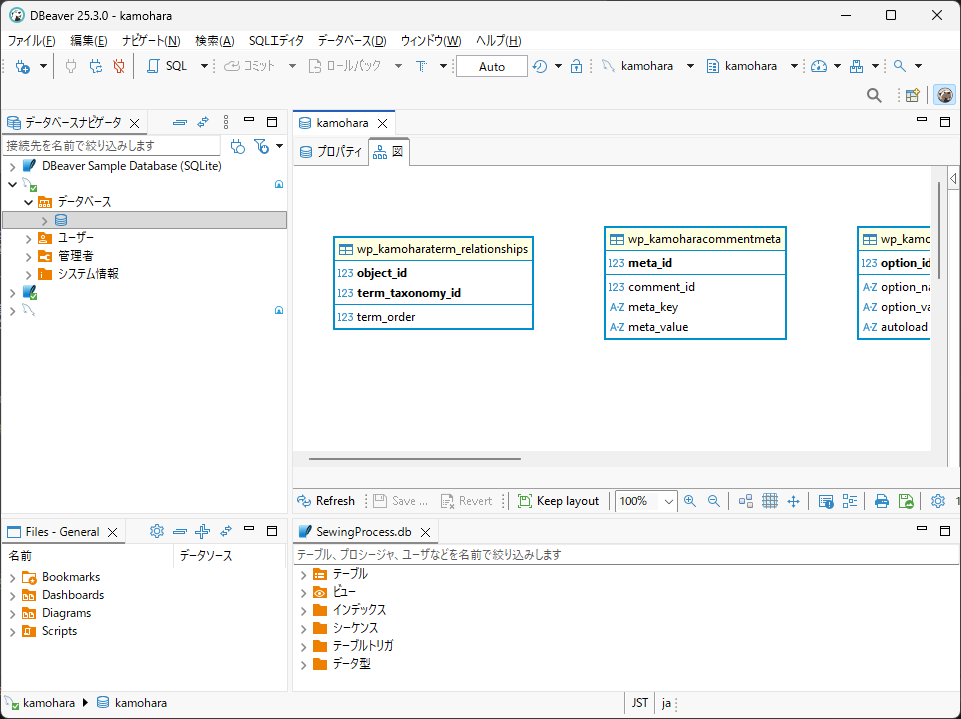The width and height of the screenshot is (961, 719).
Task: Toggle the grid display in the diagram toolbar
Action: (769, 501)
